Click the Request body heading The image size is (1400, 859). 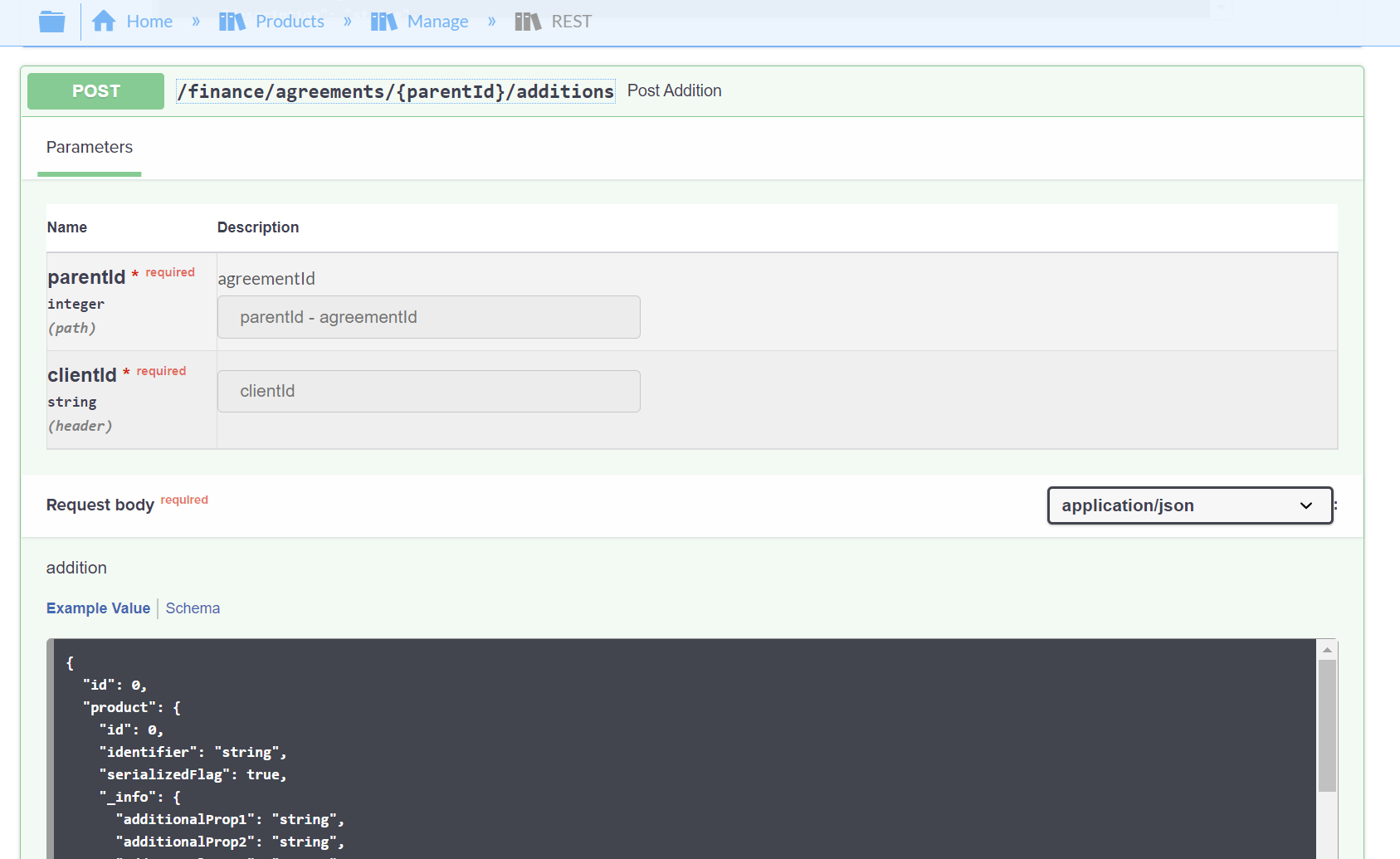[100, 505]
